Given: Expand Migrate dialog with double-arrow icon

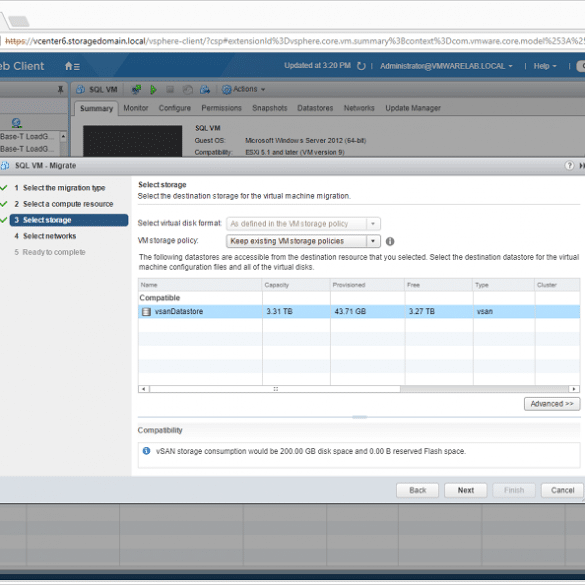Looking at the screenshot, I should tap(582, 165).
